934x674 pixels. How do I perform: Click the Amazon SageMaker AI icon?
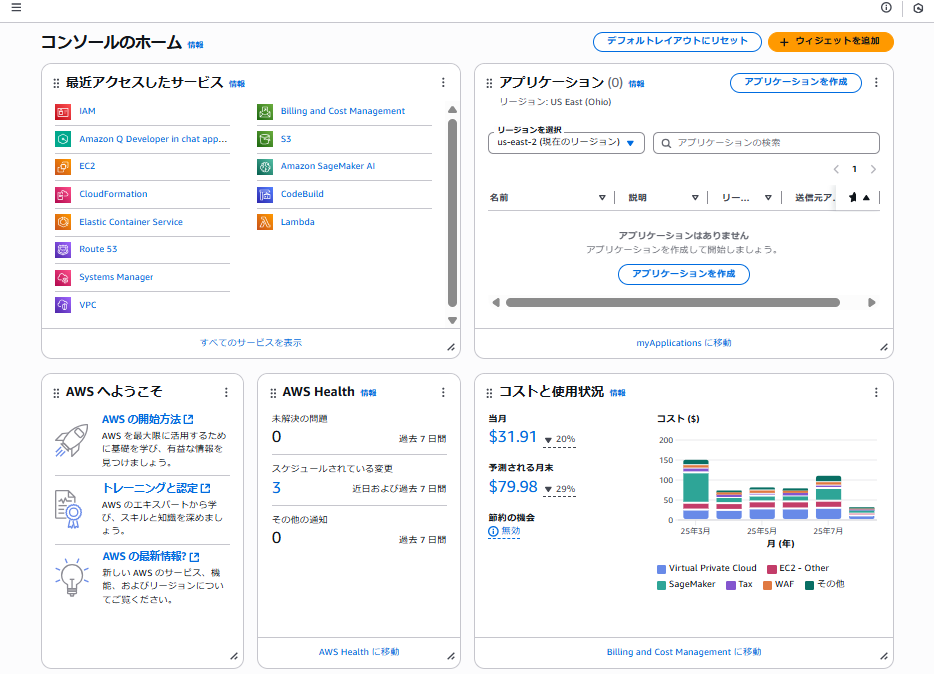pyautogui.click(x=264, y=166)
